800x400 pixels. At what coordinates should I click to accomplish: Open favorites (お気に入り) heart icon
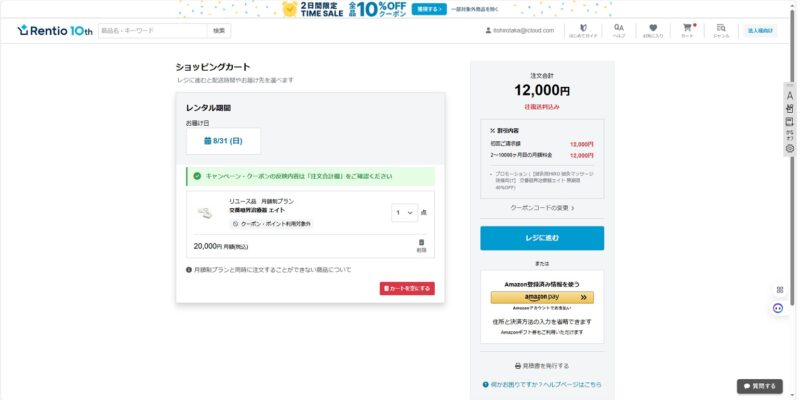pyautogui.click(x=653, y=30)
